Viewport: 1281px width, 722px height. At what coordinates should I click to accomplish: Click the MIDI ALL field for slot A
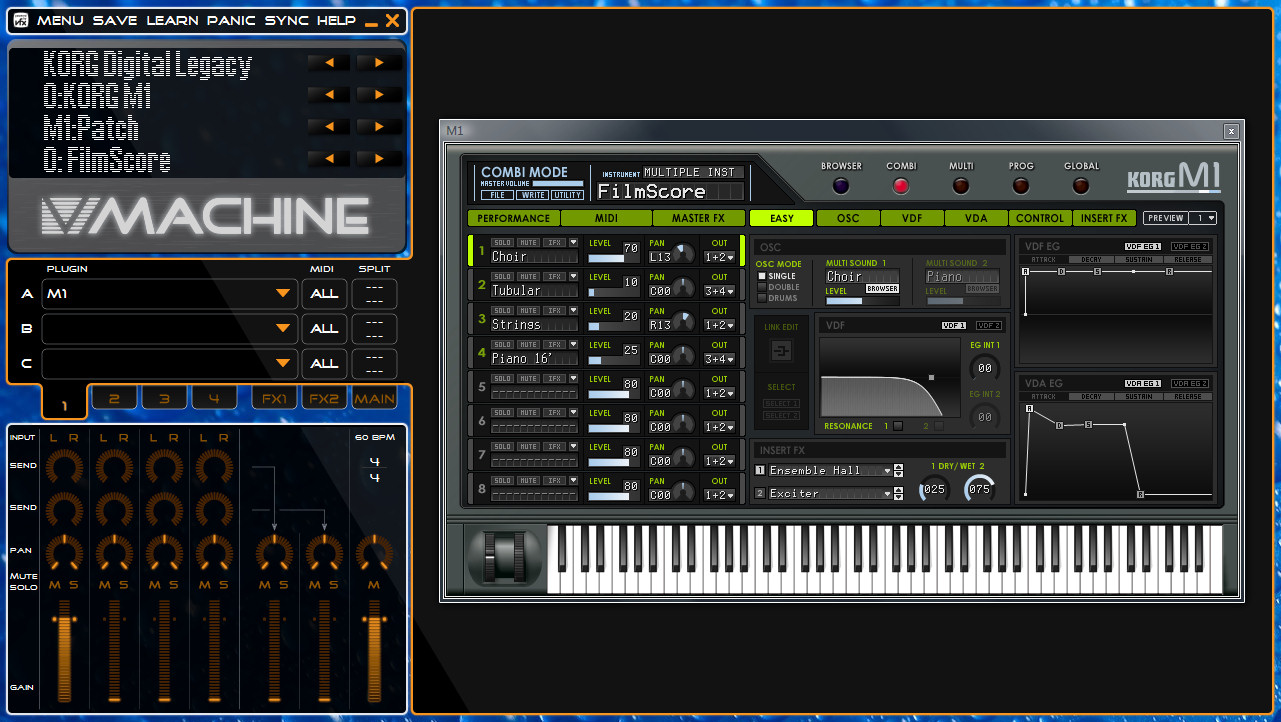tap(324, 294)
